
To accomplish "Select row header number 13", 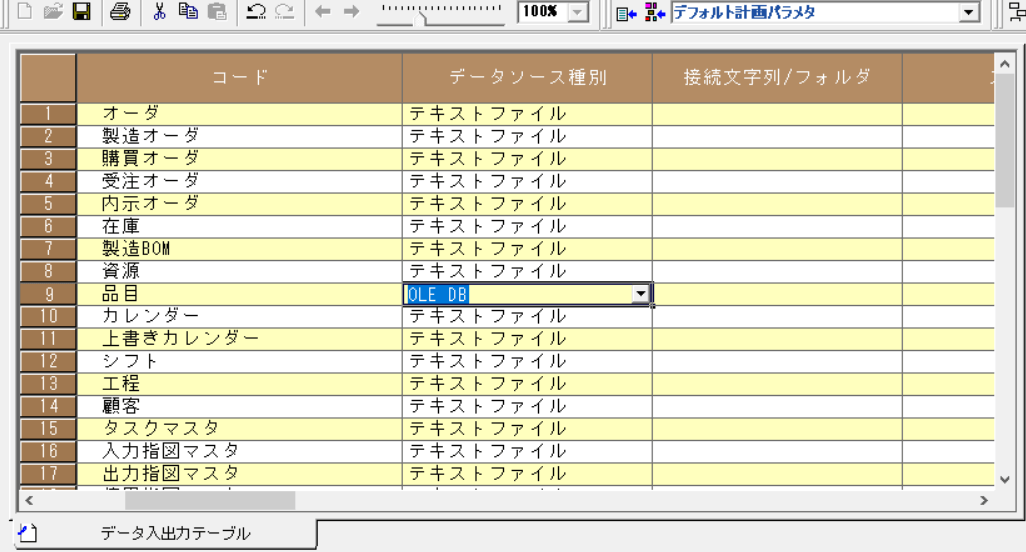I will pos(48,384).
